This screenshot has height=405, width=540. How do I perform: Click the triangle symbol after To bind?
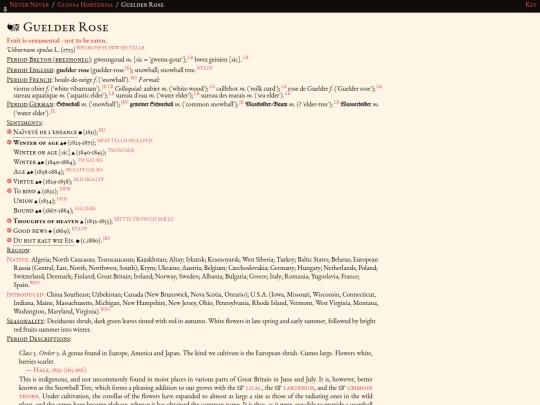39,192
